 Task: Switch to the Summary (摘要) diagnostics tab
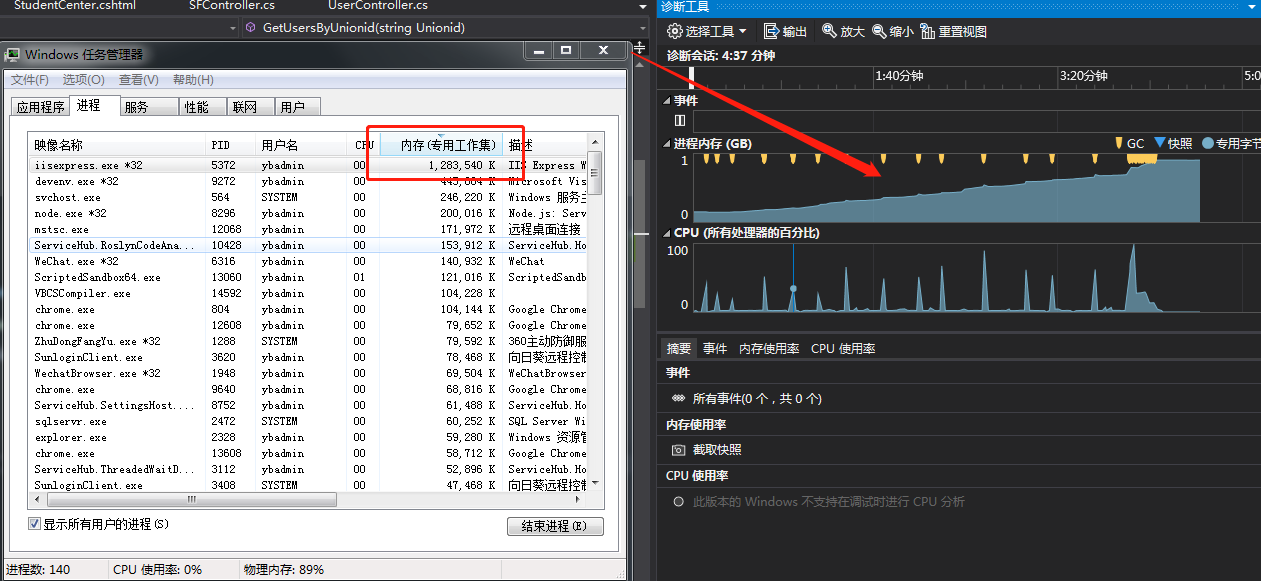tap(679, 348)
